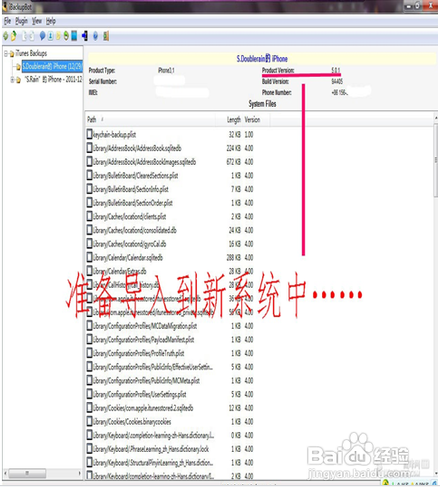The image size is (440, 487).
Task: Click the yellow note toolbar icon
Action: click(x=58, y=36)
